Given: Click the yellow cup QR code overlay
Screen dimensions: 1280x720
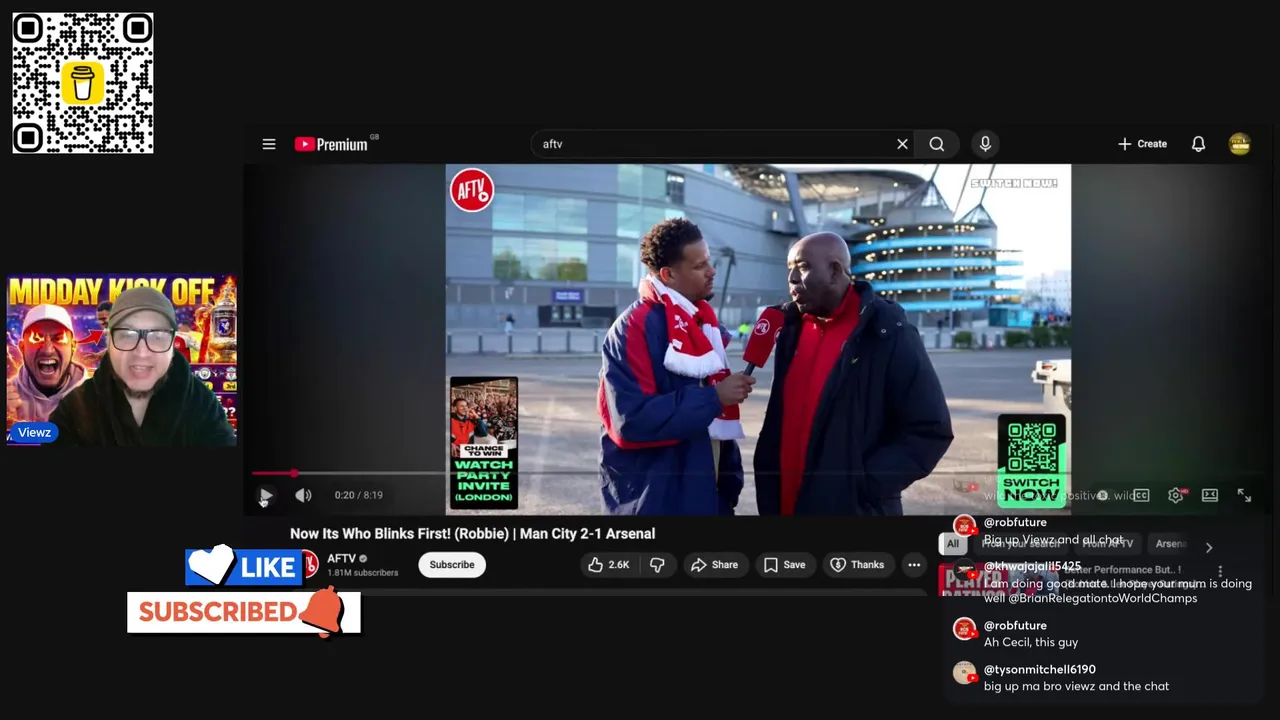Looking at the screenshot, I should (83, 83).
